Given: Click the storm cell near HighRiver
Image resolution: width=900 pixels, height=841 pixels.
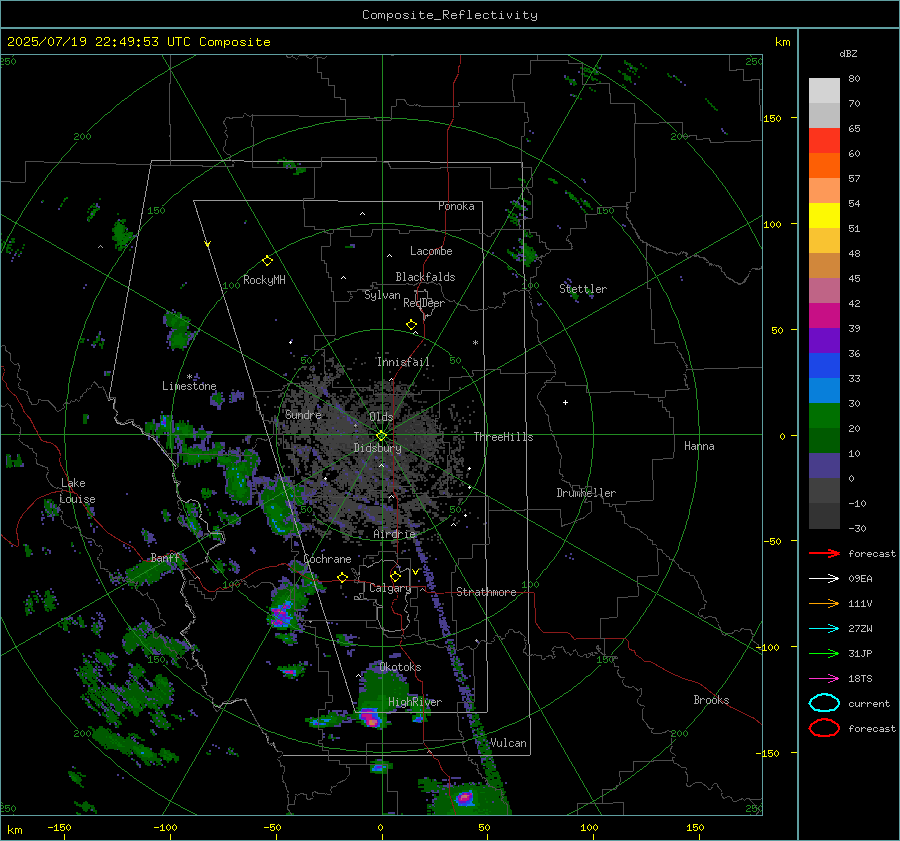Looking at the screenshot, I should [x=370, y=719].
